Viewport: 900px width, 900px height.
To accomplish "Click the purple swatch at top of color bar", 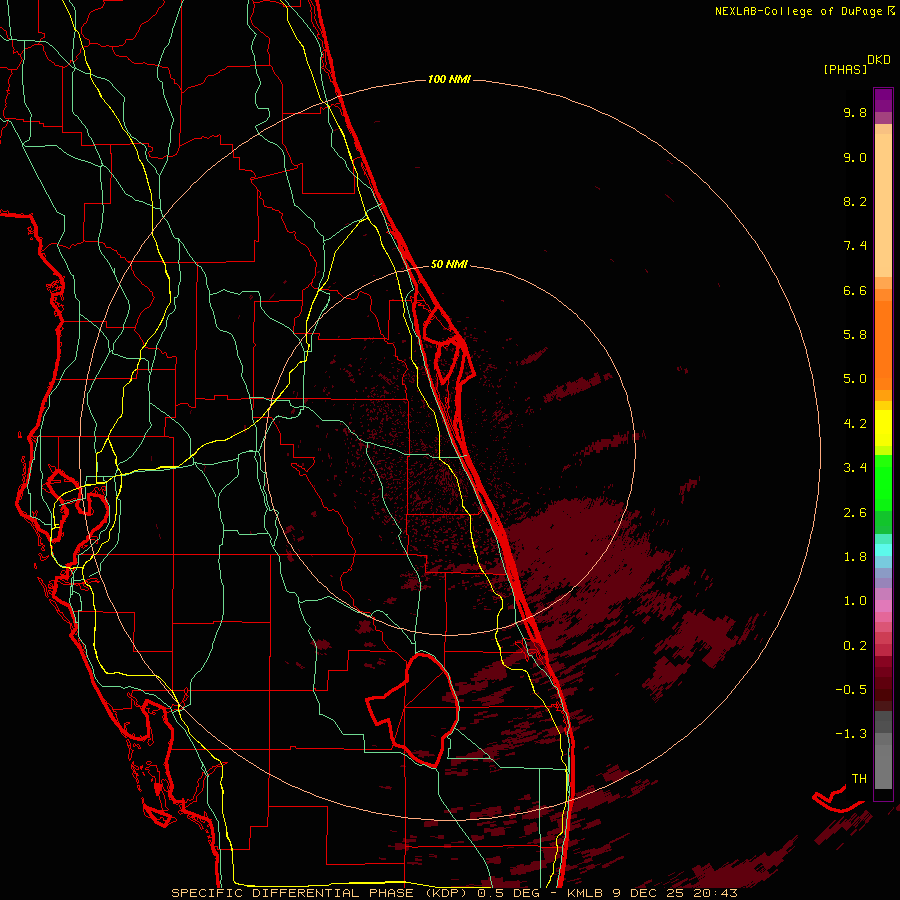I will (883, 100).
